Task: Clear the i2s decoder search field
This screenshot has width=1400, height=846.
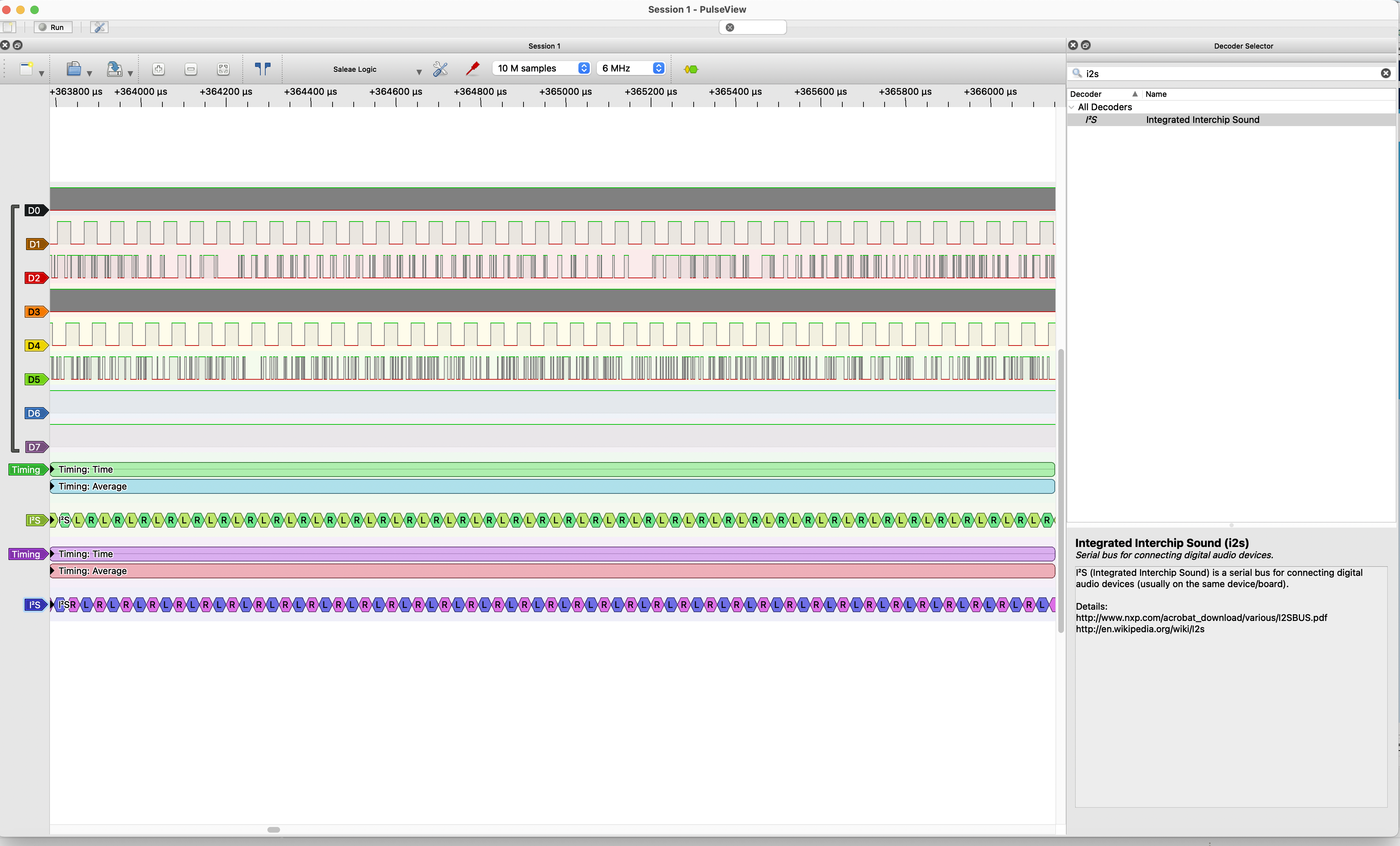Action: [1386, 73]
